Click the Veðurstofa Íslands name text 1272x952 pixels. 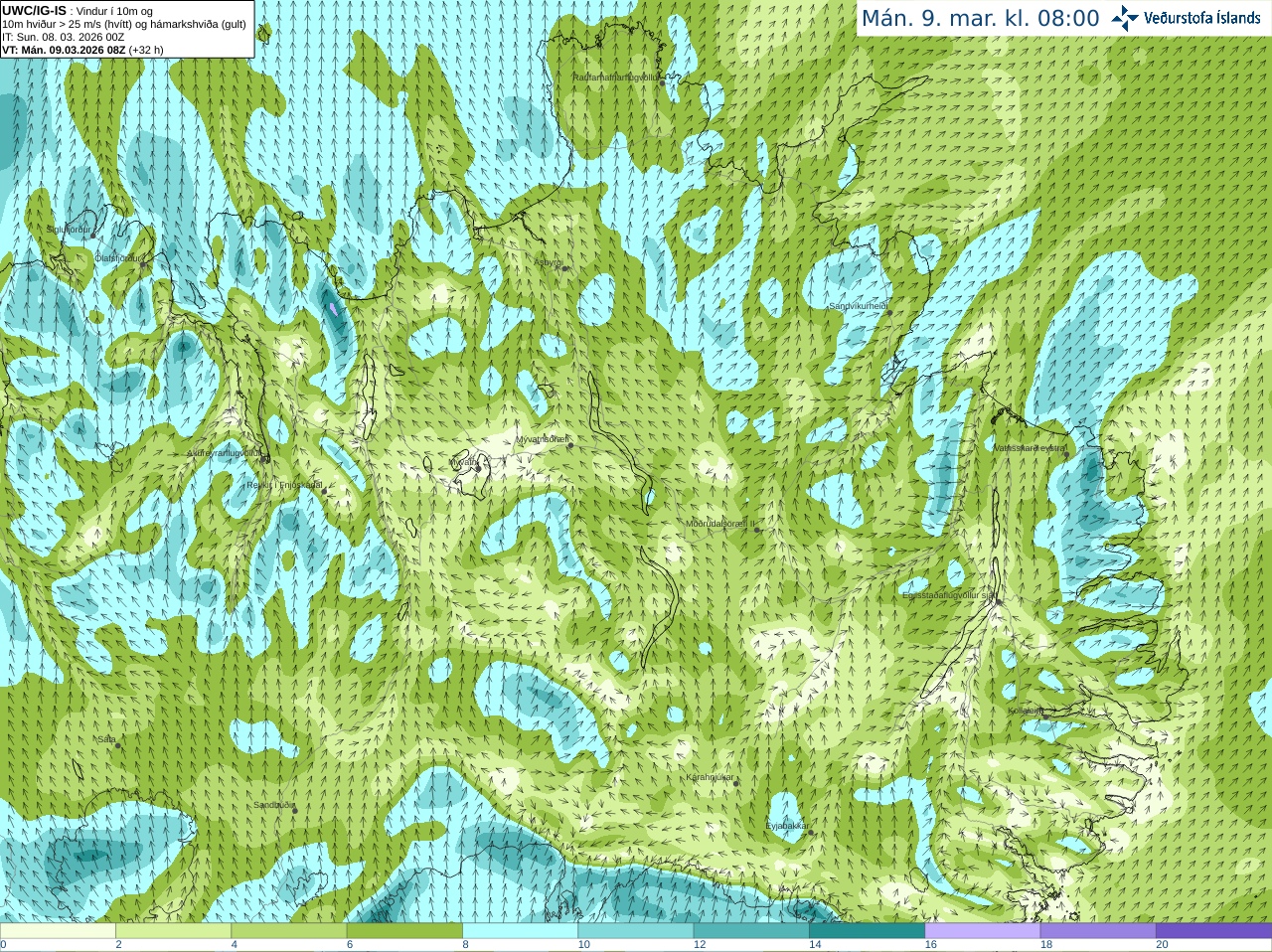(1201, 18)
